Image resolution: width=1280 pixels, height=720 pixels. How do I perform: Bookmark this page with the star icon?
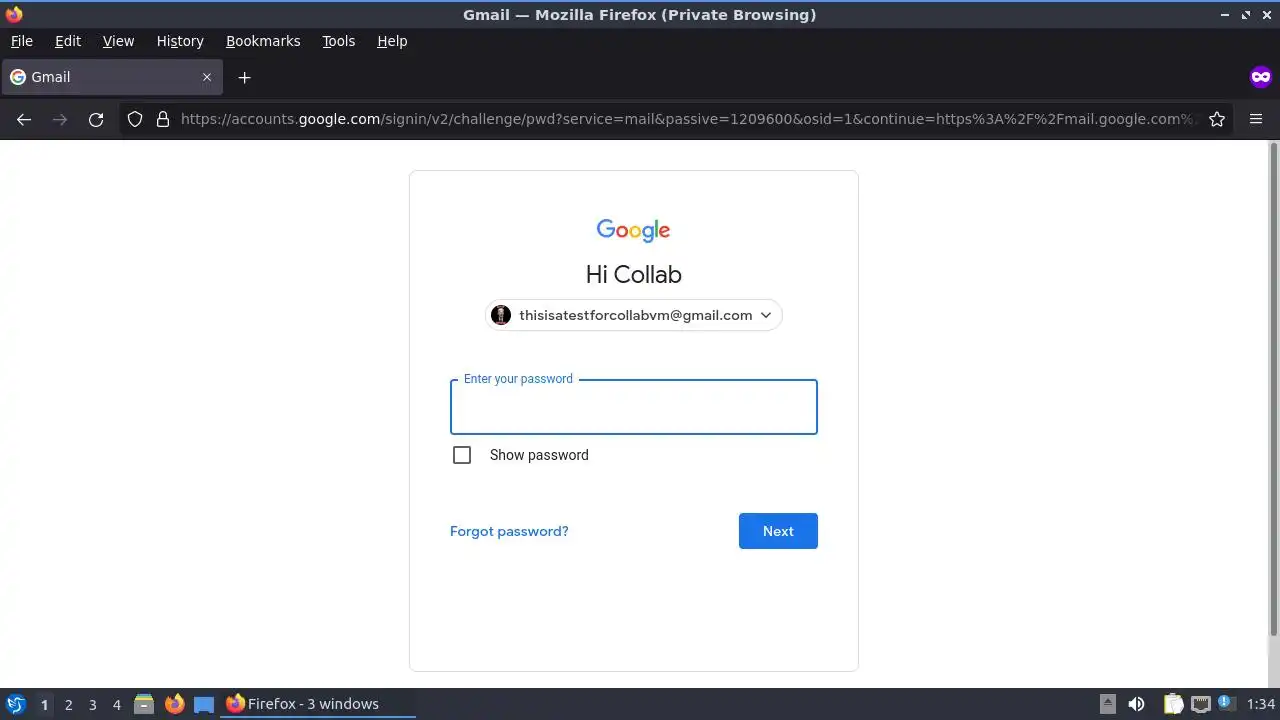1217,119
